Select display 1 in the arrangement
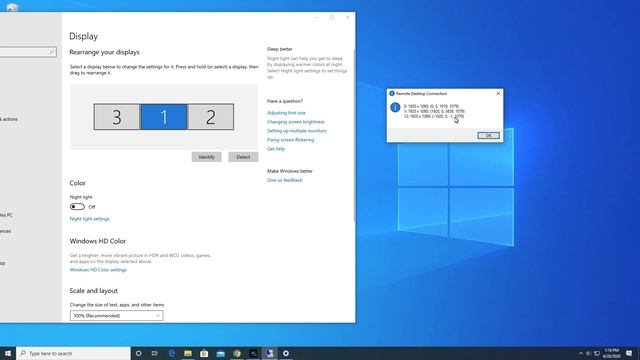640x360 pixels. click(164, 117)
